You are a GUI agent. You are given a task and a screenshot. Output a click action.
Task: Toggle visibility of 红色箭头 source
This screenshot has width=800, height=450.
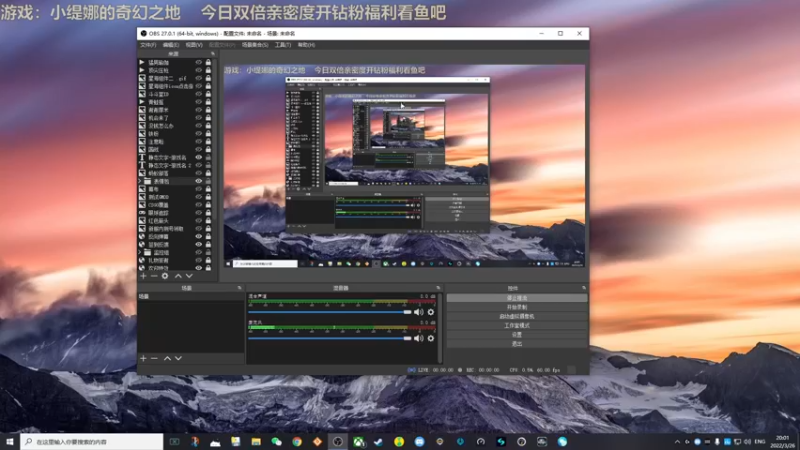tap(199, 220)
